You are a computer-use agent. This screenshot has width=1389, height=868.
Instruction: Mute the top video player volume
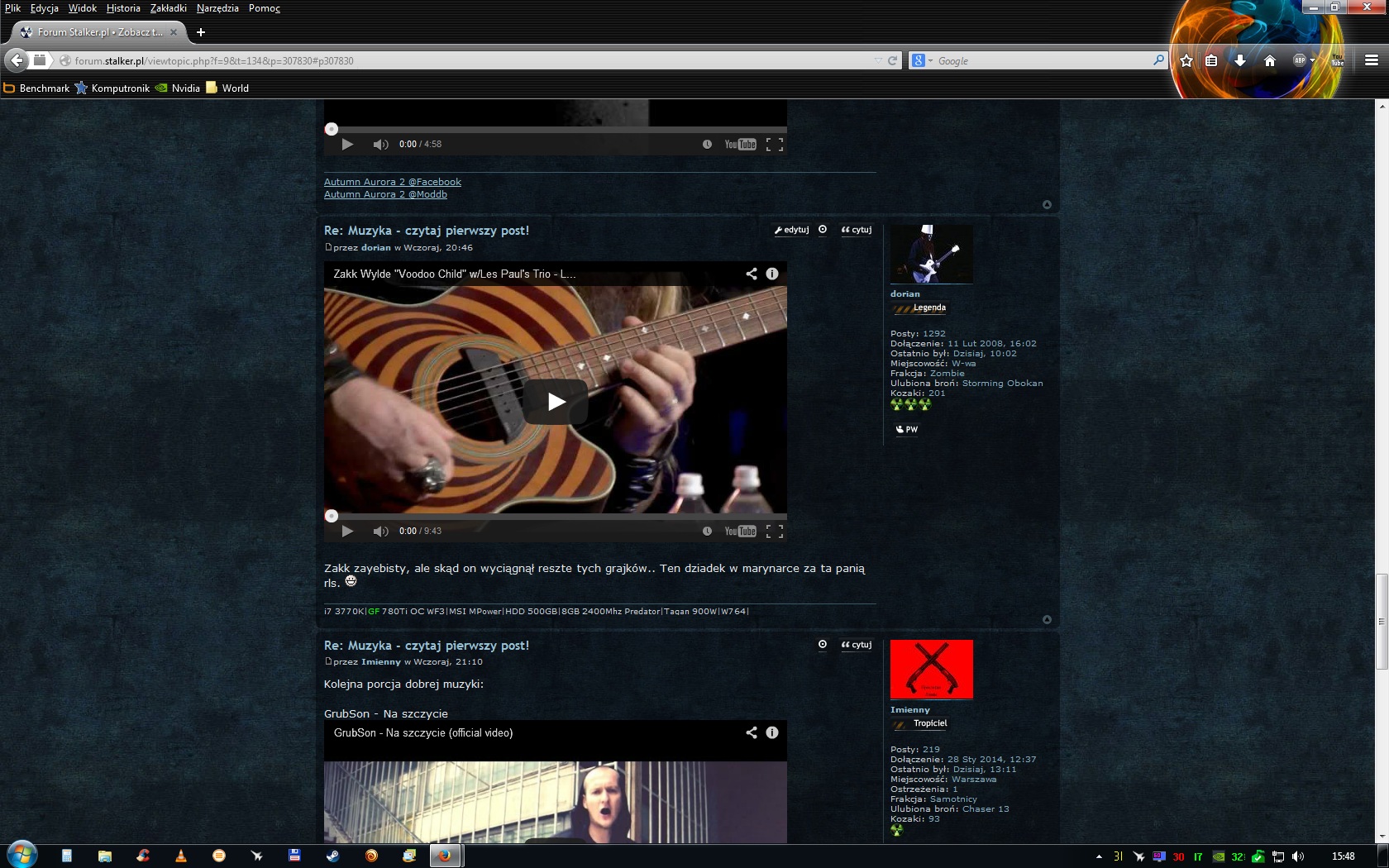380,144
